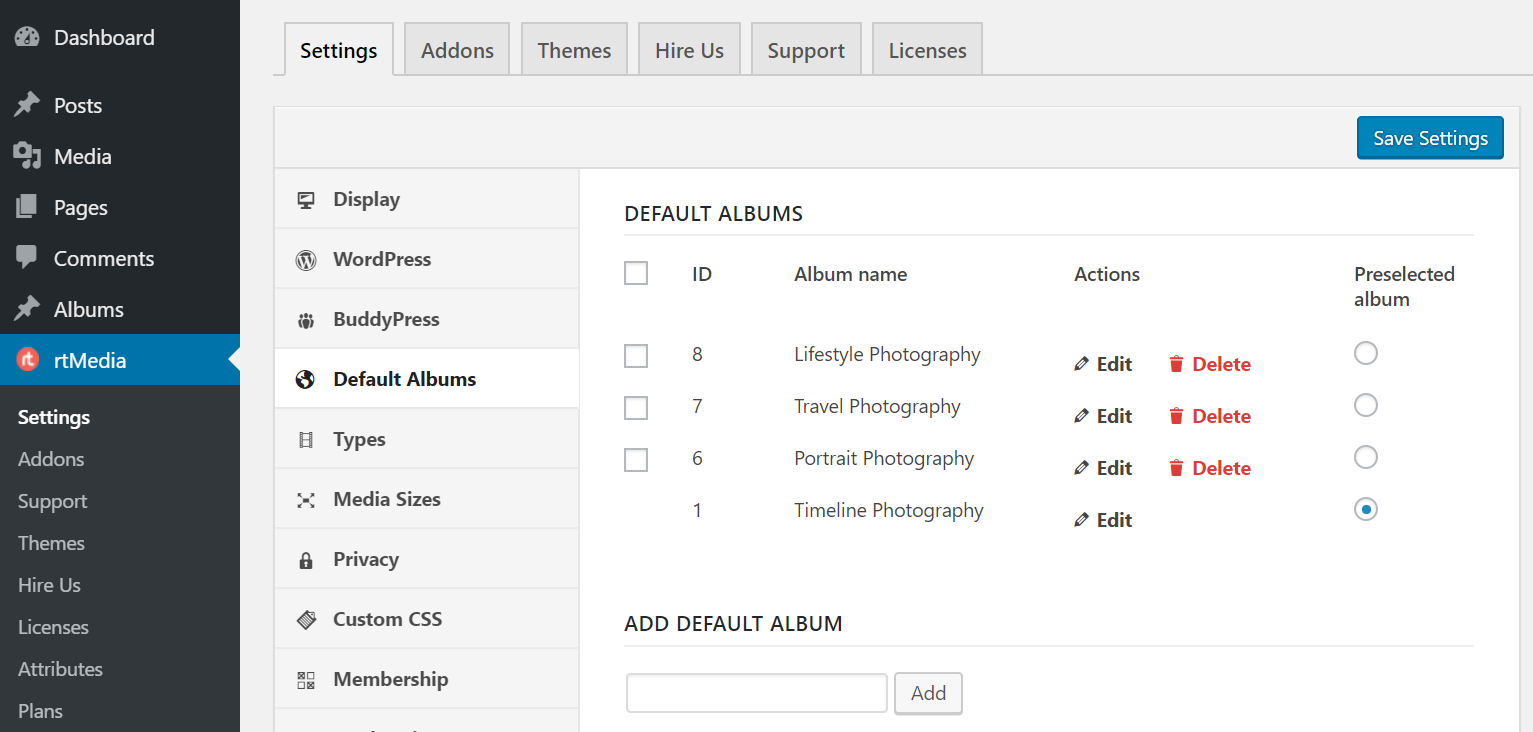Open the rtMedia logo icon in sidebar
Screen dimensions: 1533x732
pyautogui.click(x=27, y=360)
